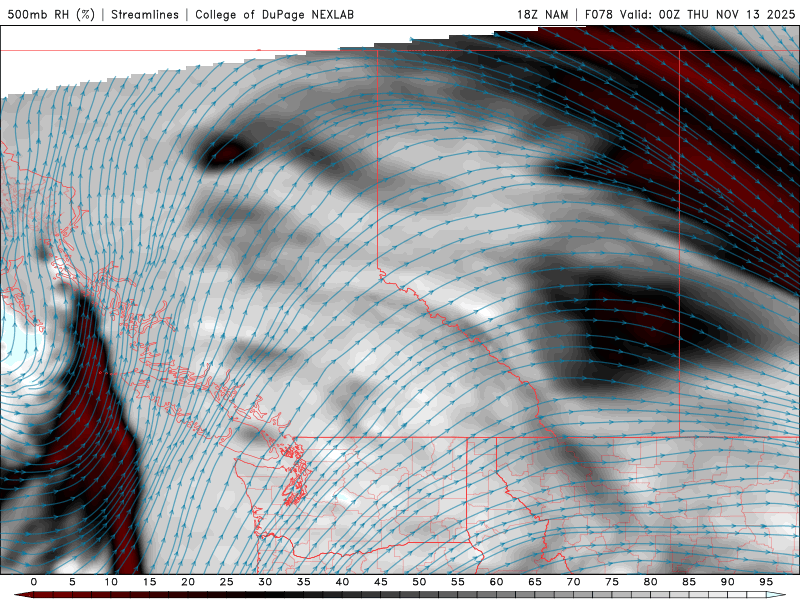Click the colorbar label '0'
The image size is (800, 600).
(x=34, y=582)
